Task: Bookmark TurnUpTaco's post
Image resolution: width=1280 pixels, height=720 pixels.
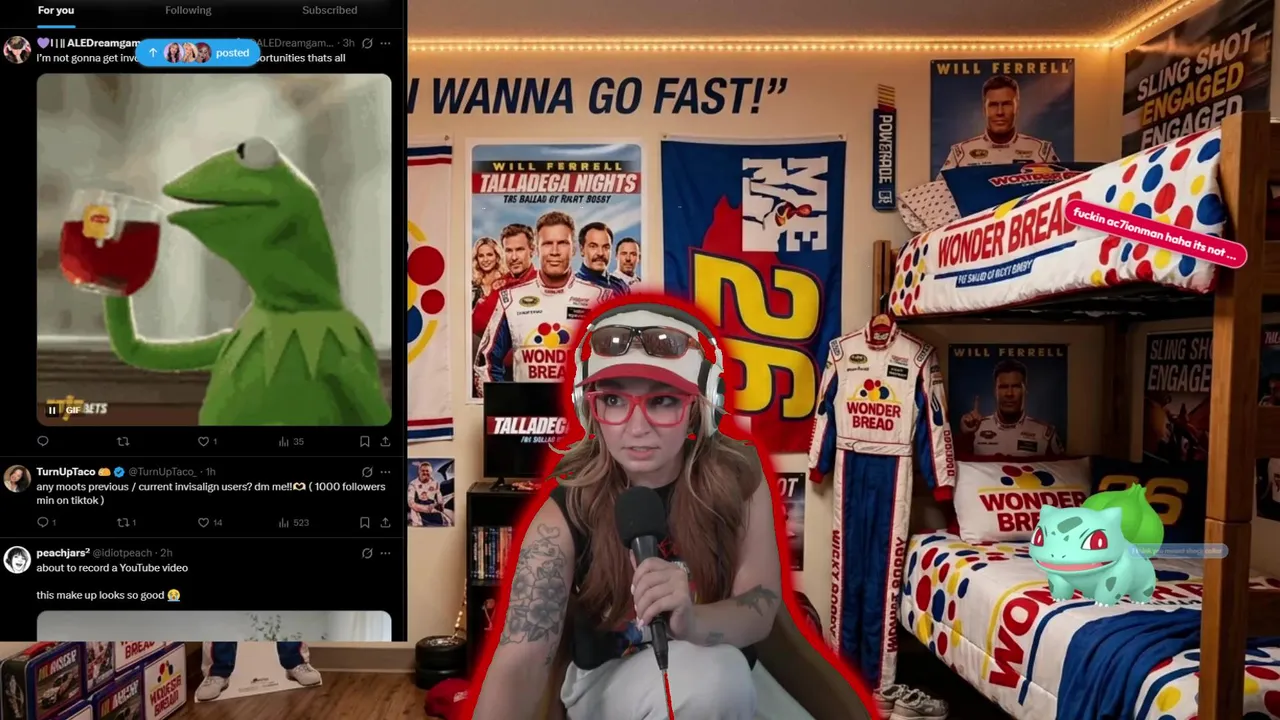Action: point(364,522)
